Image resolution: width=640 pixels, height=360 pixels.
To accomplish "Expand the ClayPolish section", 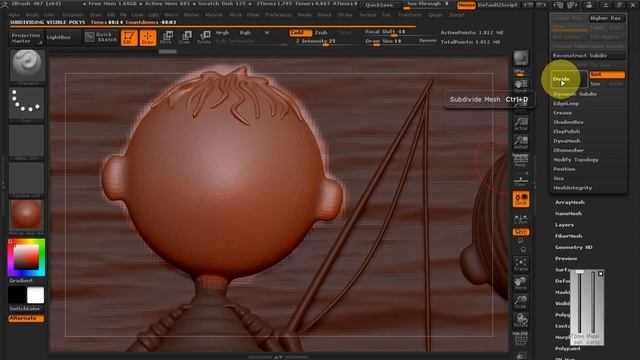I will click(x=567, y=132).
